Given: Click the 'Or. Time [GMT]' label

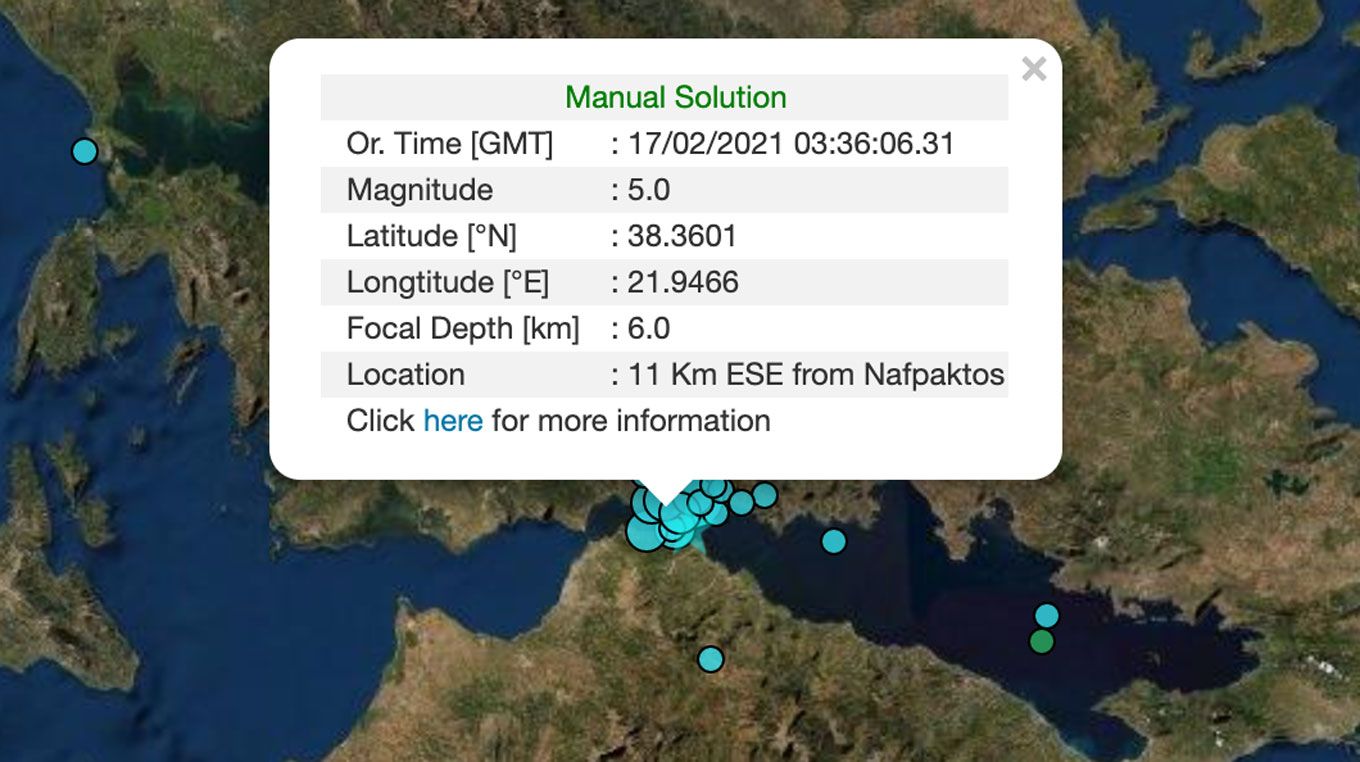Looking at the screenshot, I should [x=449, y=144].
